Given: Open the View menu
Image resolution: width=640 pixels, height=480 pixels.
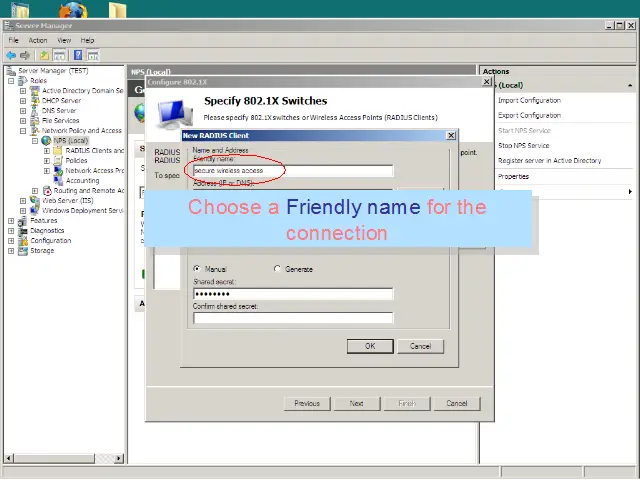Looking at the screenshot, I should (64, 40).
